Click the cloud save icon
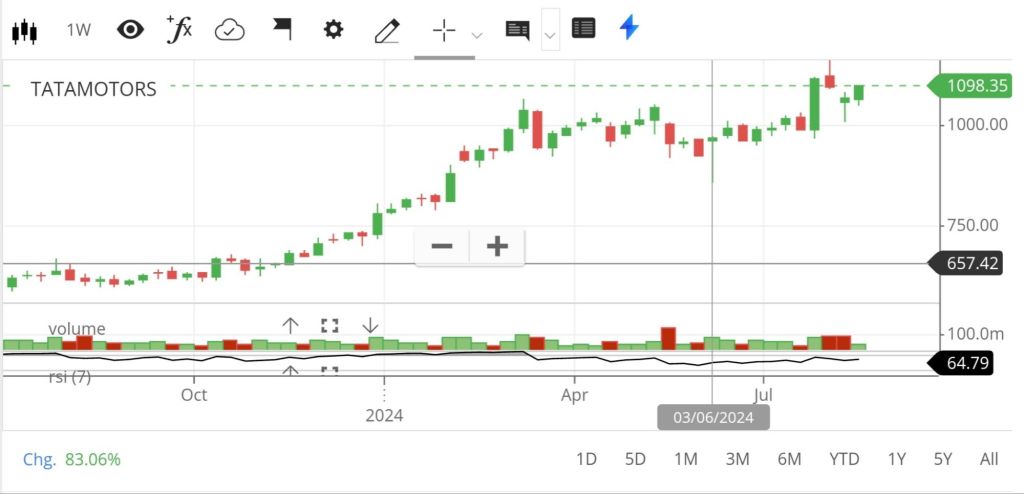Screen dimensions: 1024x494 pos(230,30)
